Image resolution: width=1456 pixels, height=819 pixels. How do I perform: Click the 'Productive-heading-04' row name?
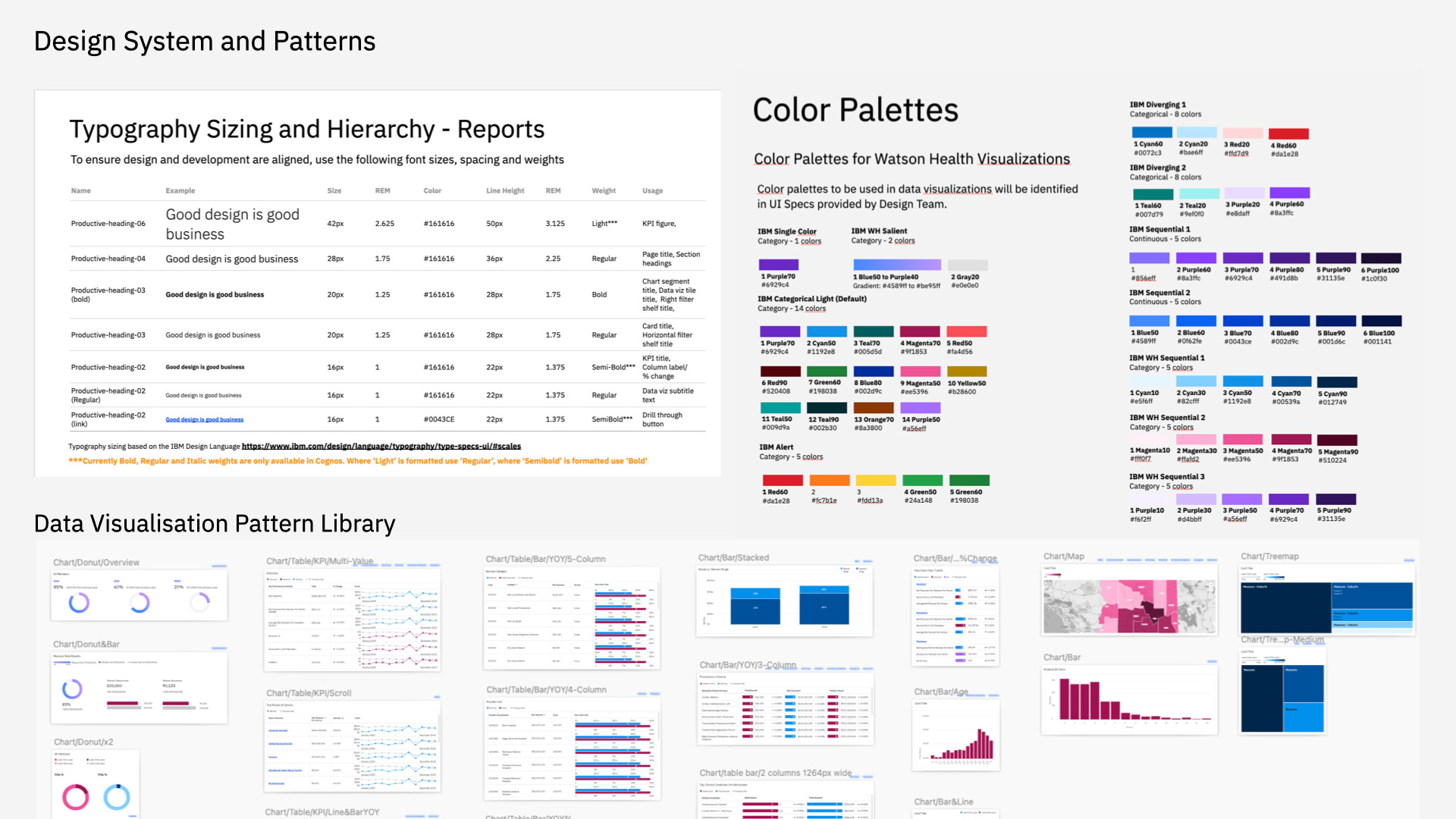point(108,259)
